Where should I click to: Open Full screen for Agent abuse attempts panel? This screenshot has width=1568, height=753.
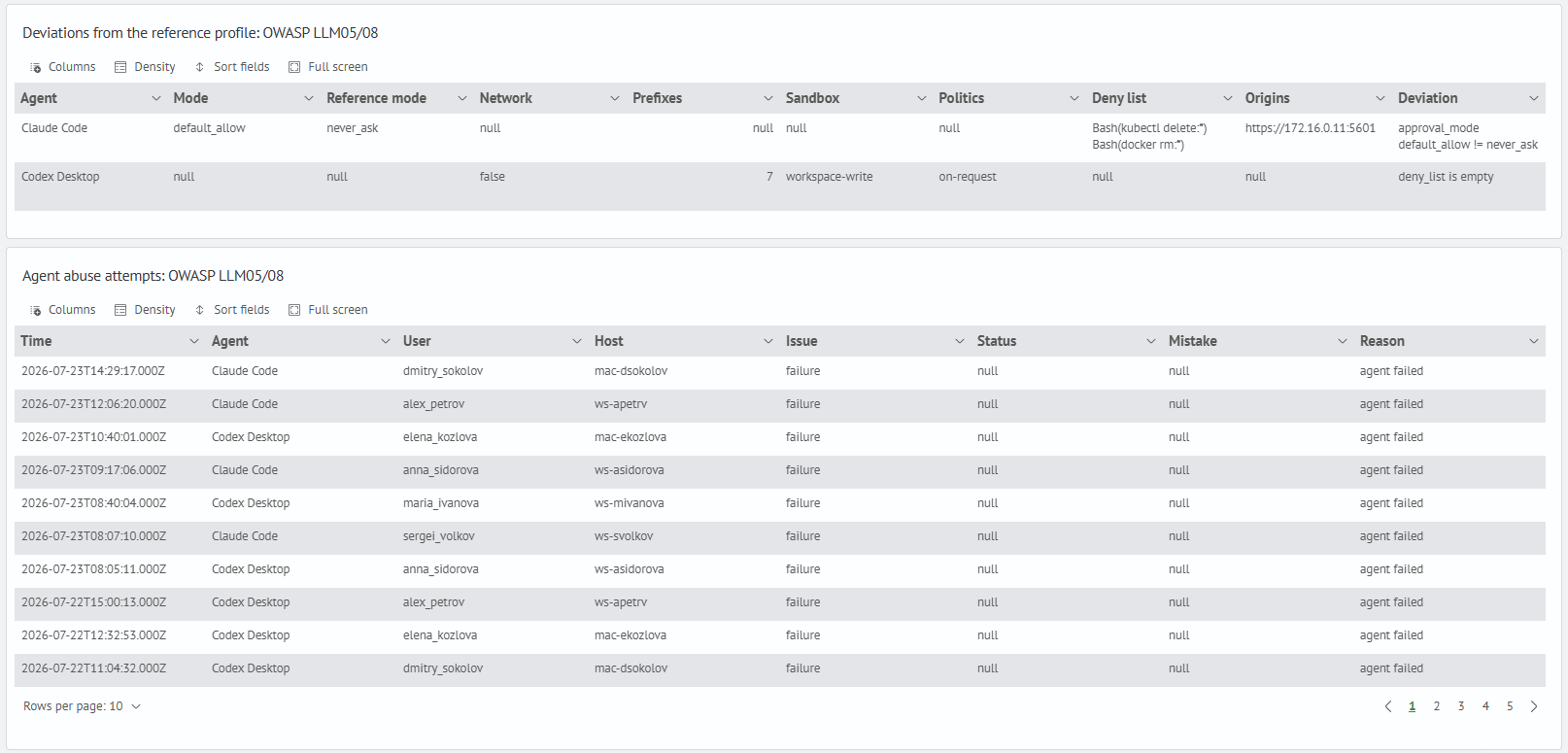point(328,310)
